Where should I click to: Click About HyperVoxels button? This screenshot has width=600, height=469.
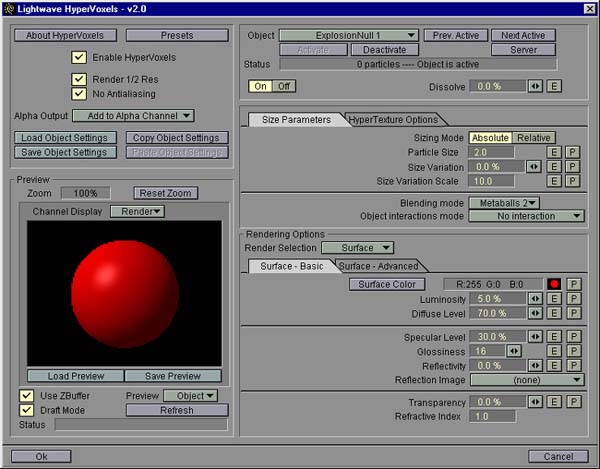point(65,36)
